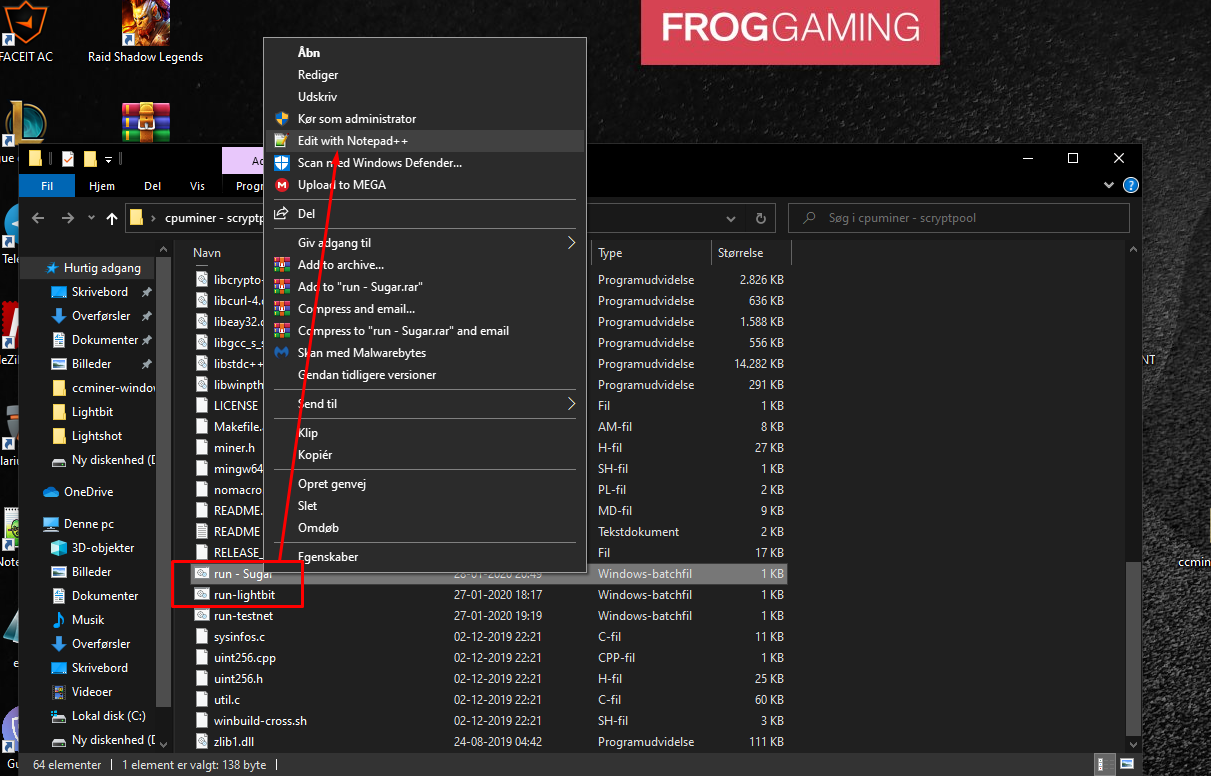Choose Kør som administrator
1211x776 pixels.
click(357, 119)
